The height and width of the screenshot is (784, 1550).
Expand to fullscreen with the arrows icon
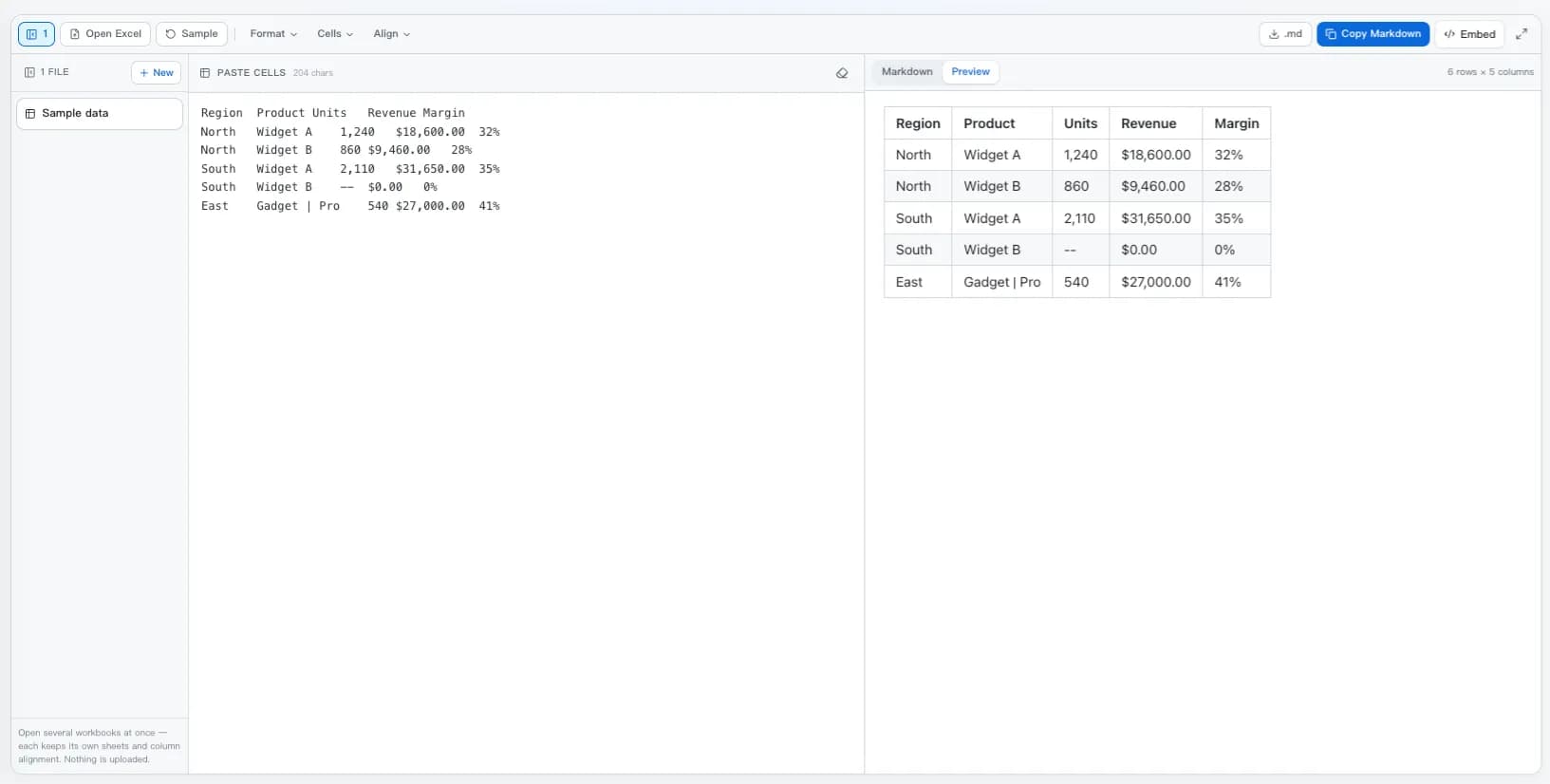pyautogui.click(x=1522, y=34)
